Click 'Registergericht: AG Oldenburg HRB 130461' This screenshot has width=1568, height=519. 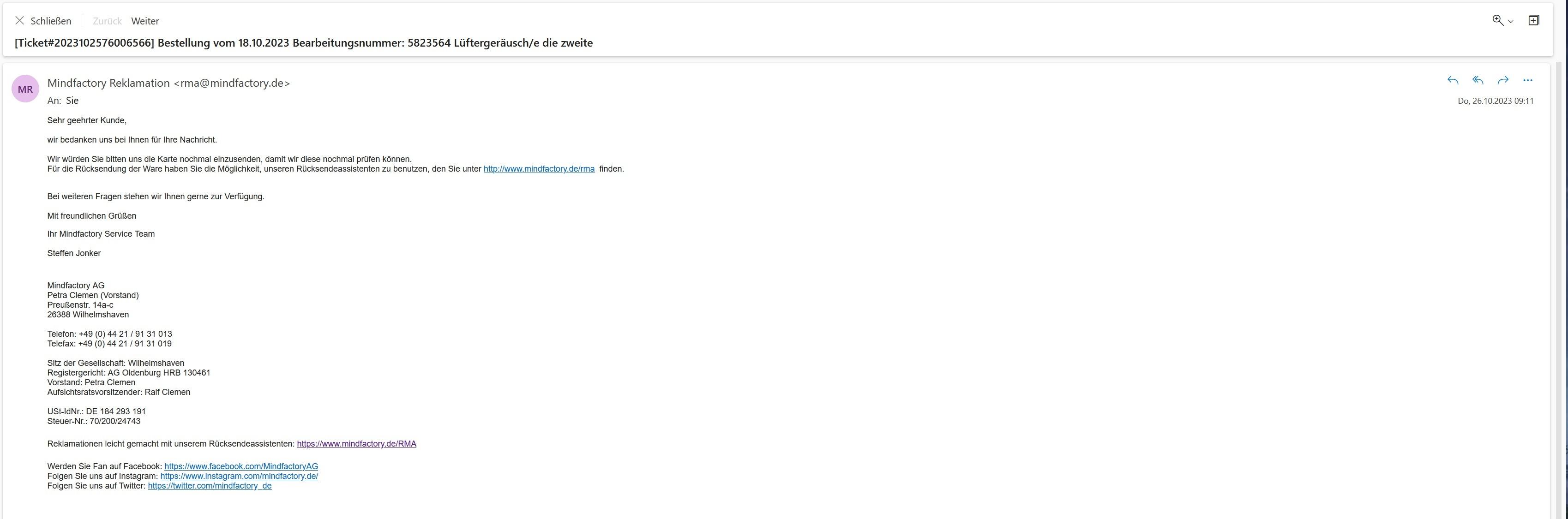(128, 372)
